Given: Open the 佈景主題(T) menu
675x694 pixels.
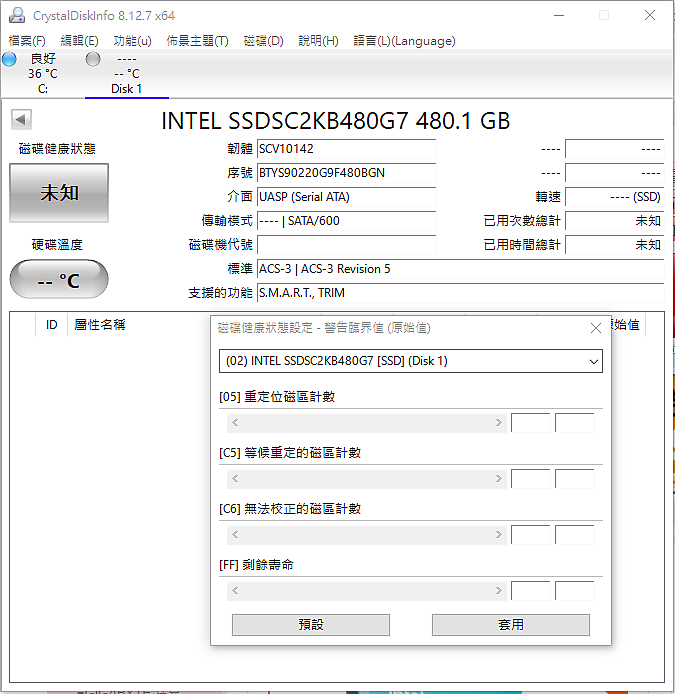Looking at the screenshot, I should (x=197, y=41).
